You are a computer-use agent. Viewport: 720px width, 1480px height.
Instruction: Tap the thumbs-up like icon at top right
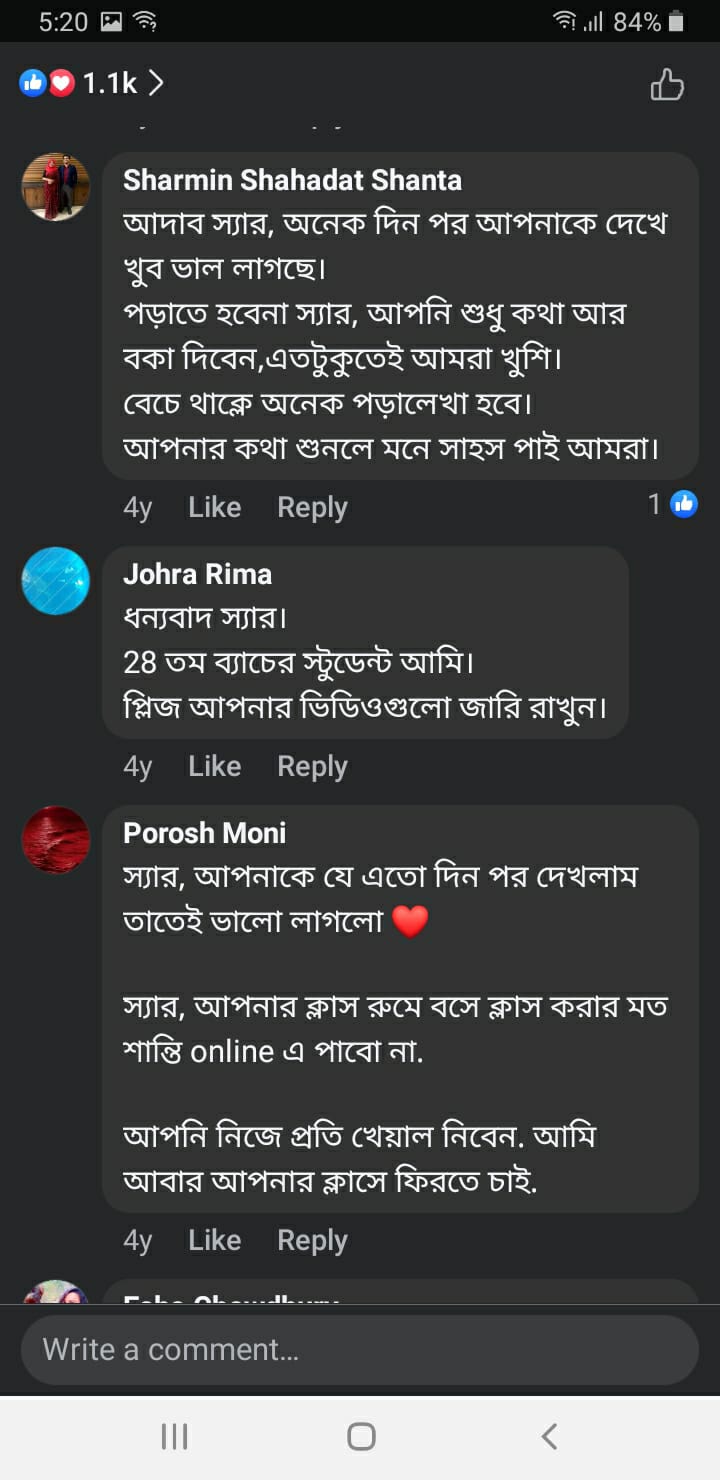[x=667, y=85]
